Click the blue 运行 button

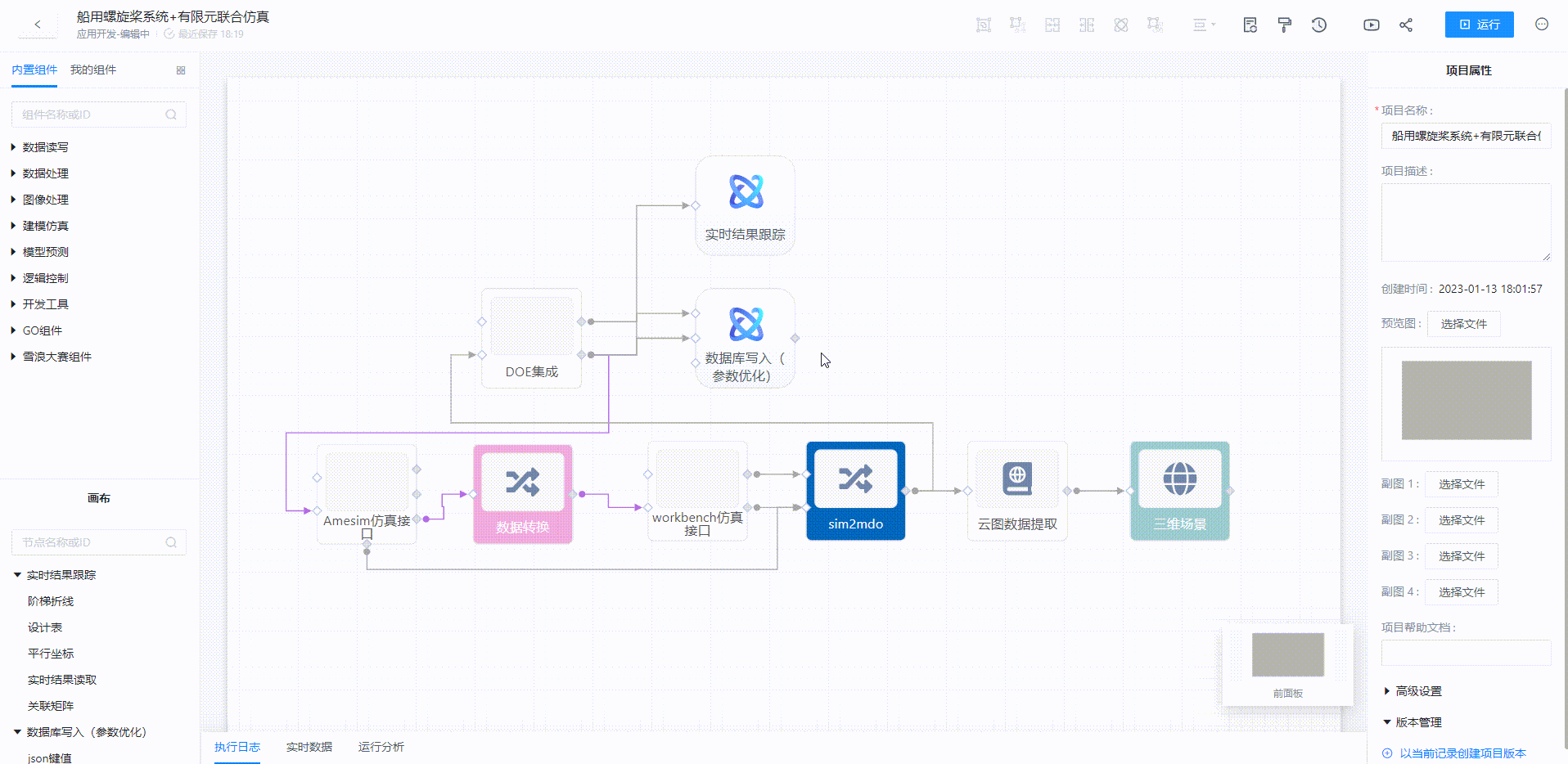tap(1479, 25)
